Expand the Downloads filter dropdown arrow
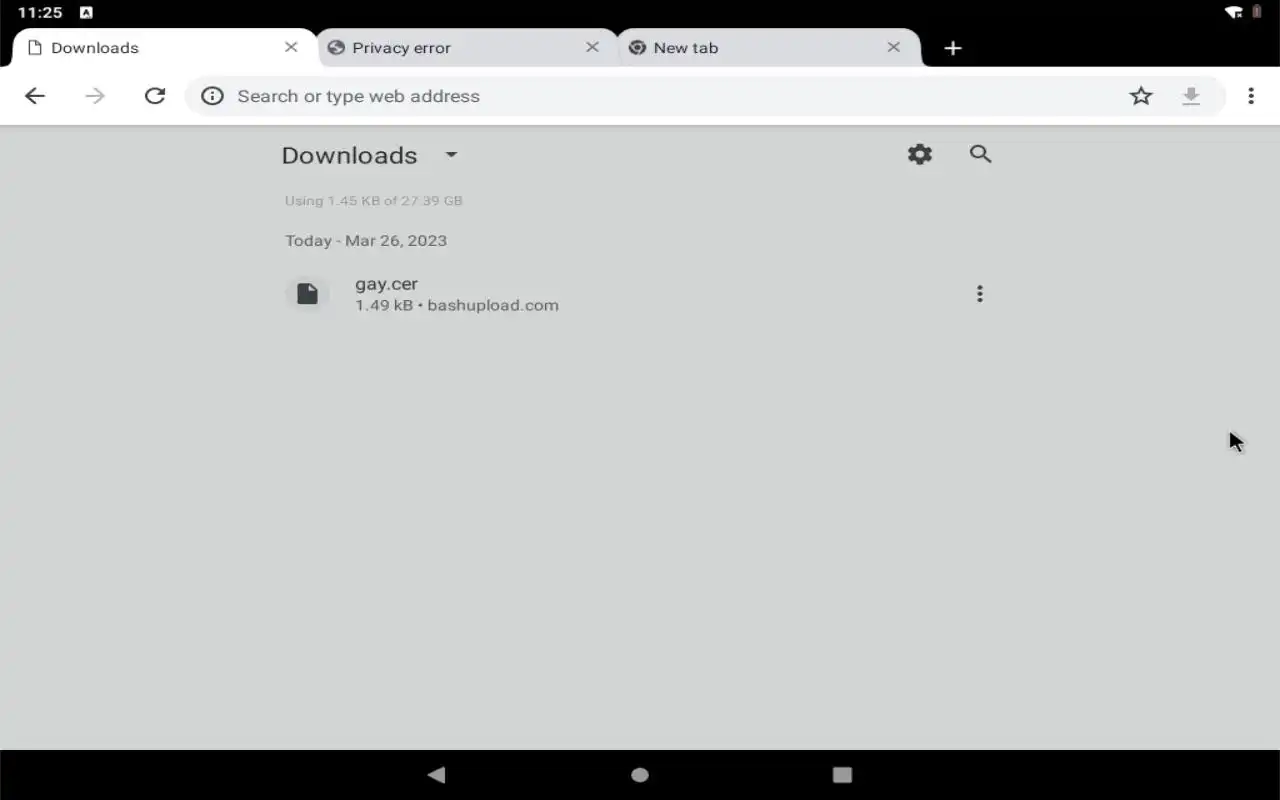1280x800 pixels. point(451,155)
